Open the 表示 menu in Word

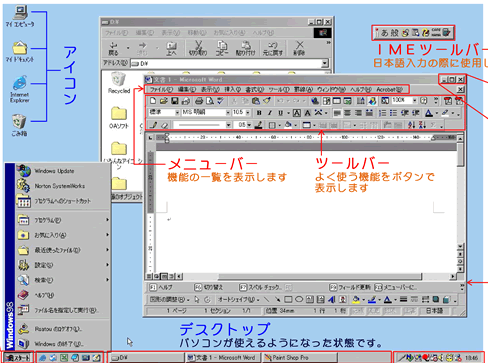tap(210, 89)
